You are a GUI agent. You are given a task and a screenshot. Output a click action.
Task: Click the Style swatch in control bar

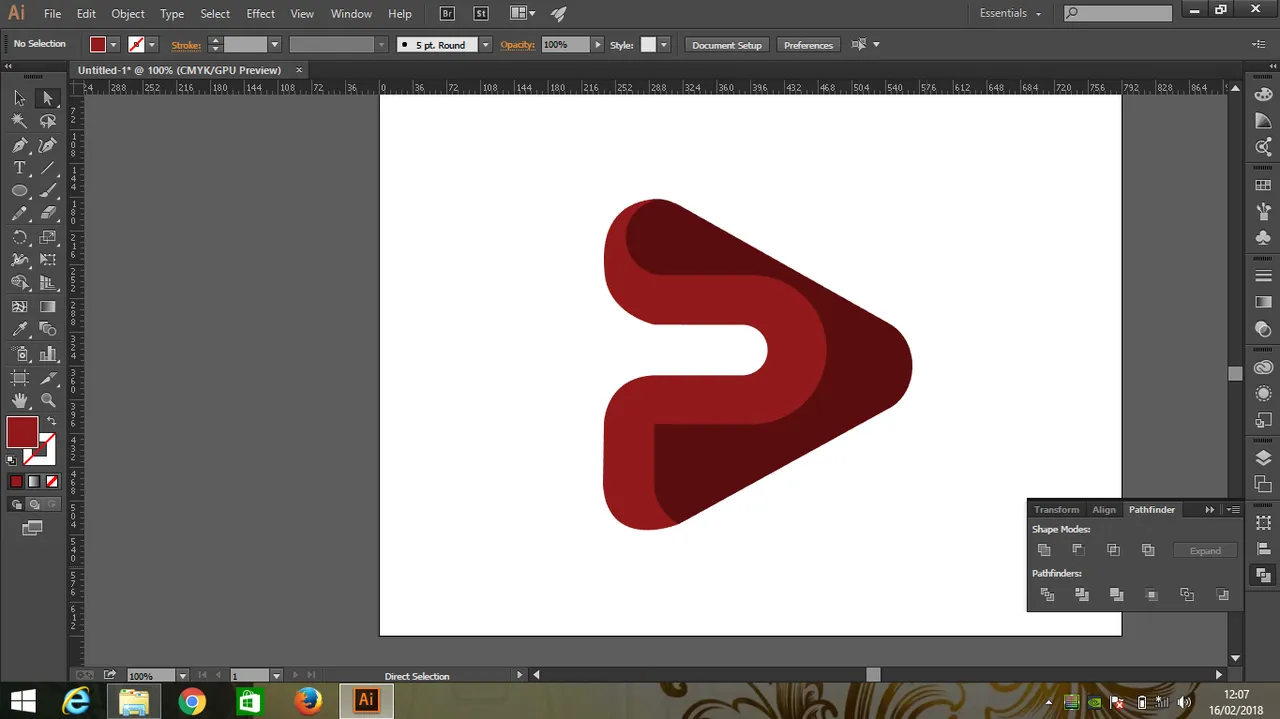648,45
